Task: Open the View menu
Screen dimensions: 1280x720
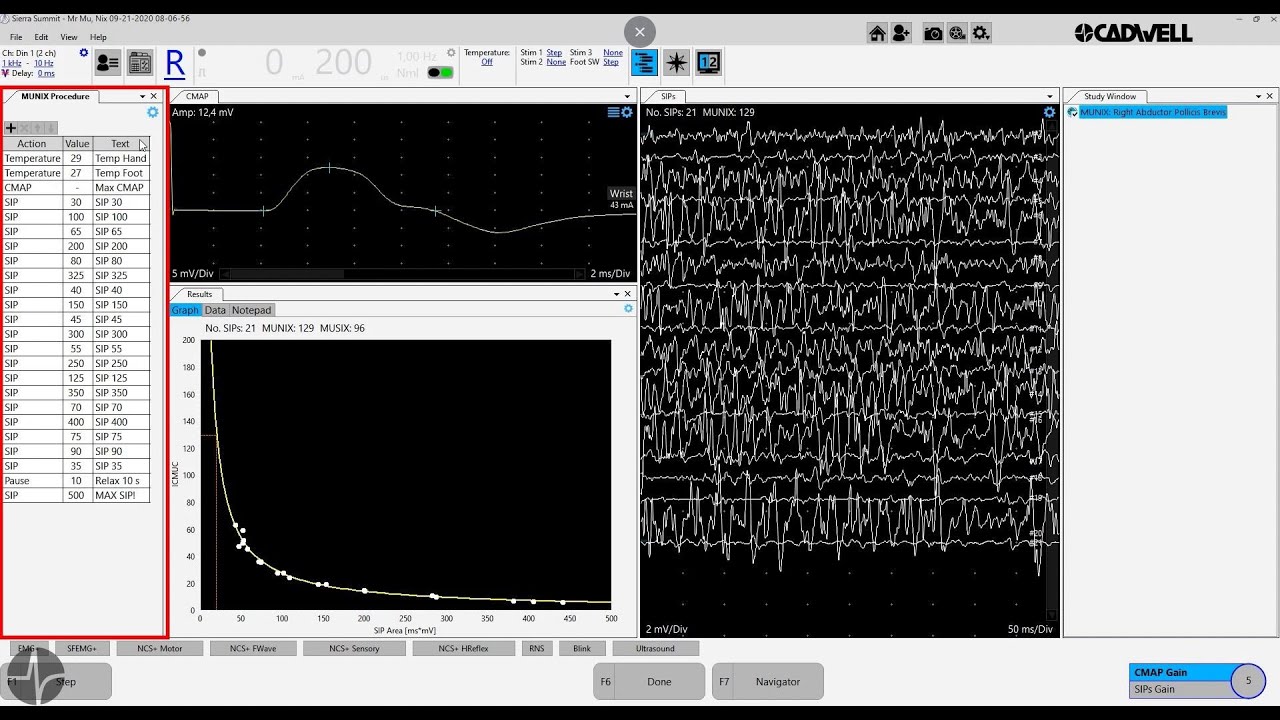Action: (69, 37)
